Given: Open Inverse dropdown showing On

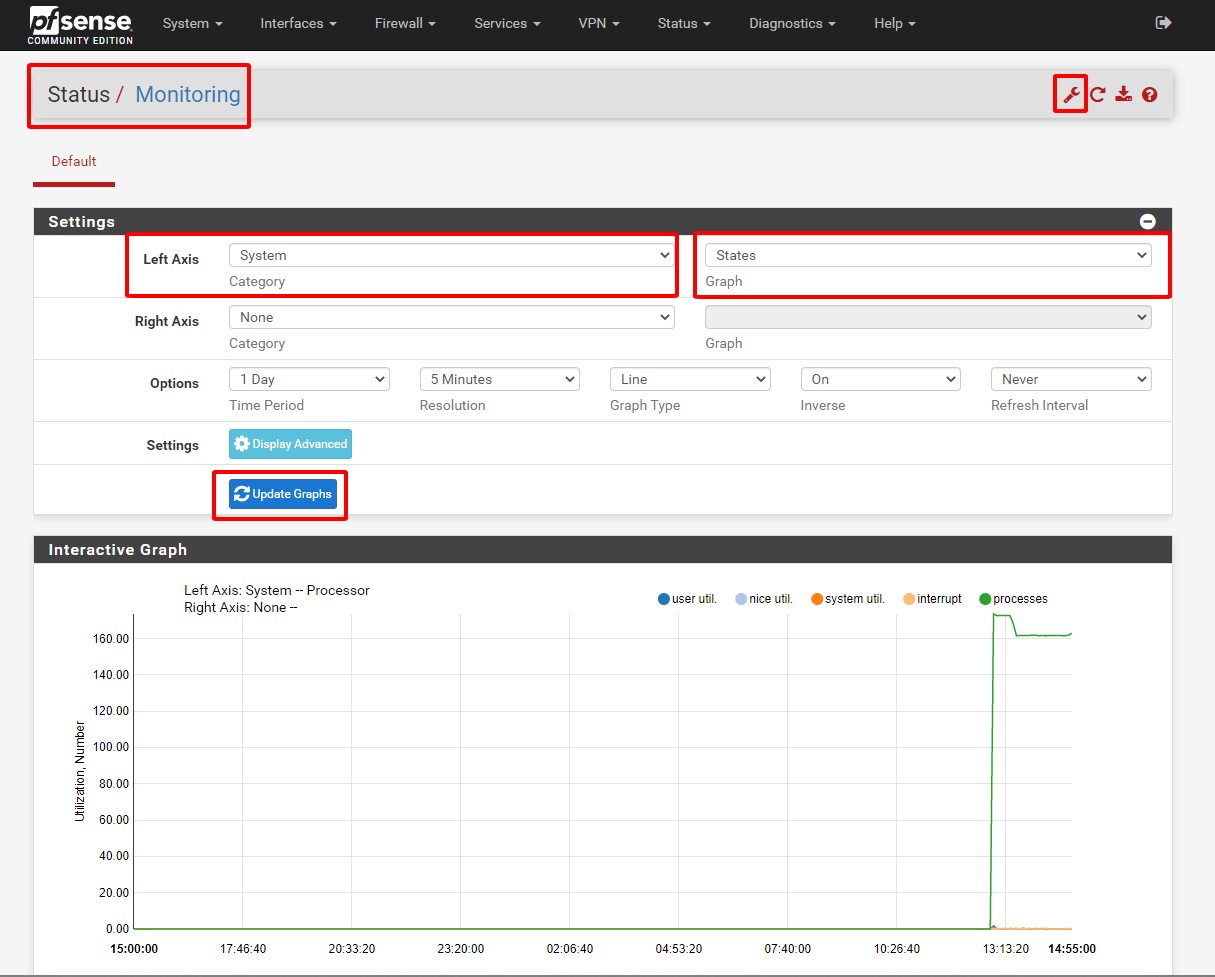Looking at the screenshot, I should point(881,379).
